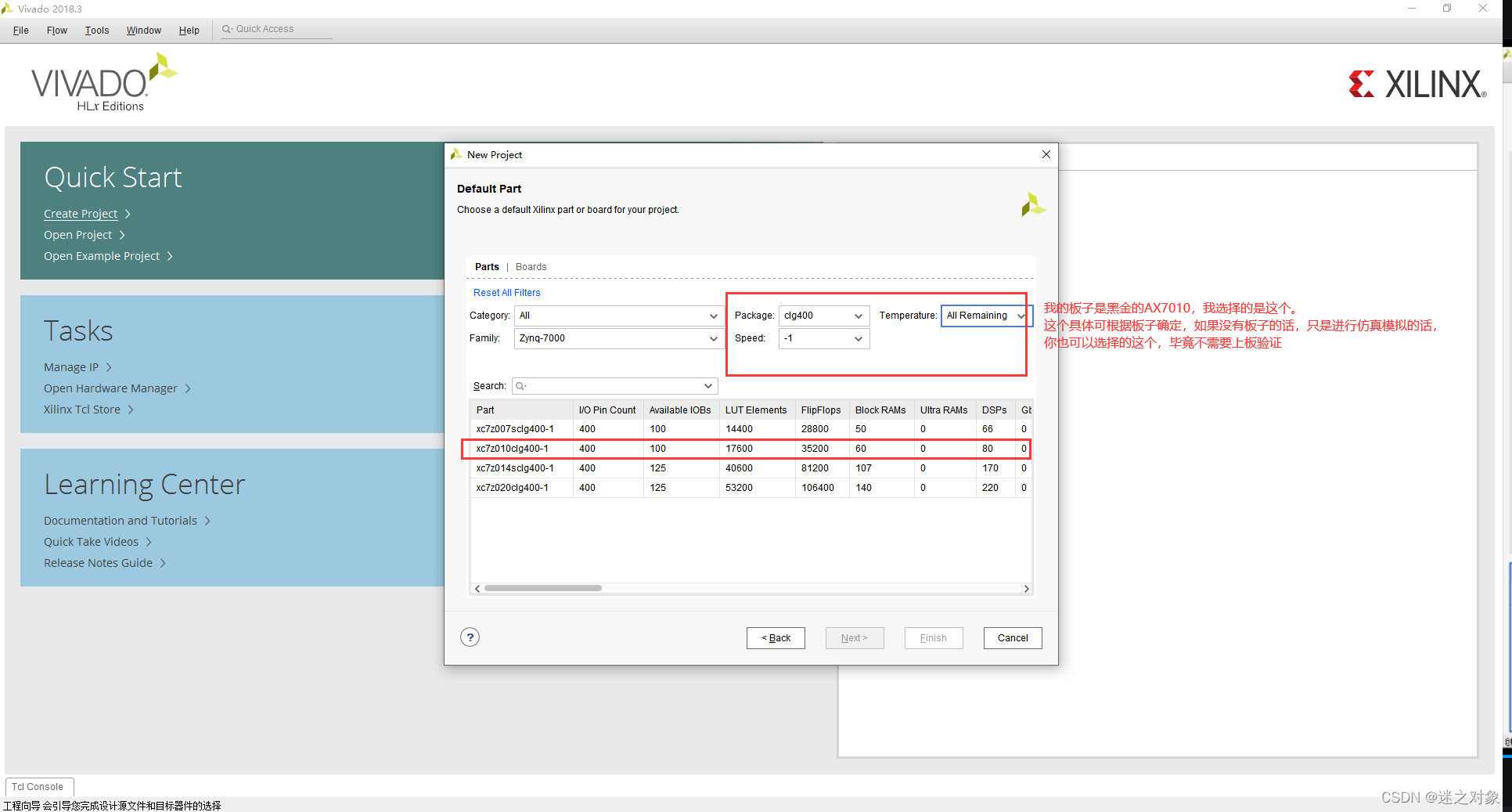Open the Tcl Console tab

tap(38, 787)
